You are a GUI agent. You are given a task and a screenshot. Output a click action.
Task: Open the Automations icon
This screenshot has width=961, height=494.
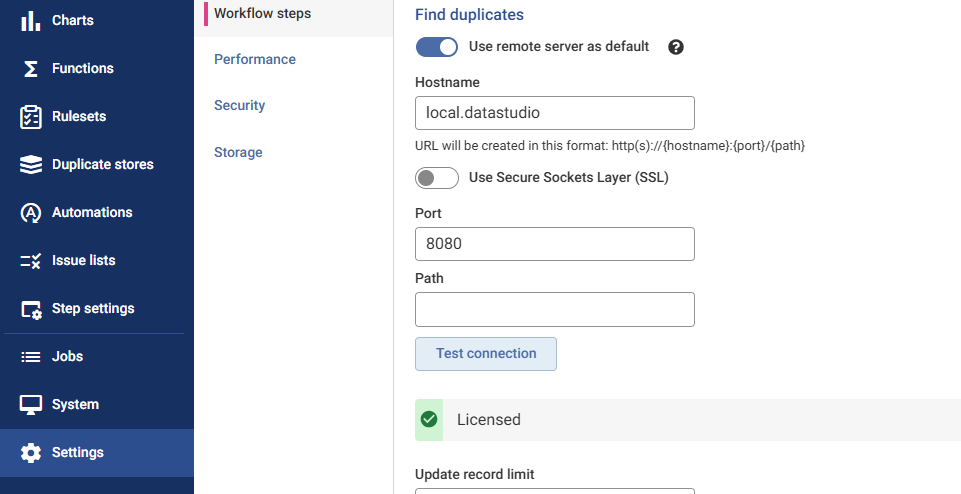pyautogui.click(x=31, y=212)
